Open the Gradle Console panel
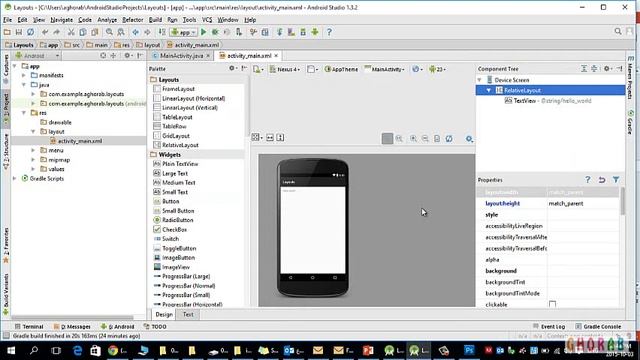This screenshot has height=360, width=640. click(598, 327)
